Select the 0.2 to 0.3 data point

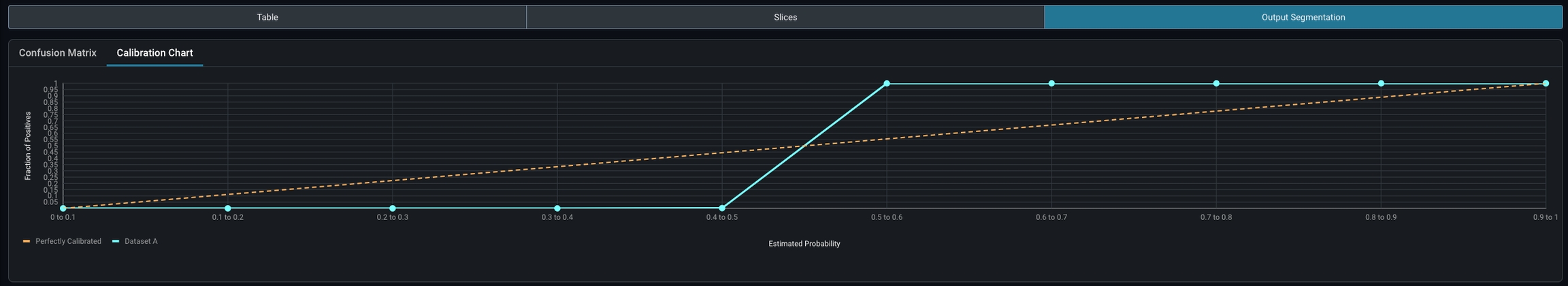pos(393,208)
